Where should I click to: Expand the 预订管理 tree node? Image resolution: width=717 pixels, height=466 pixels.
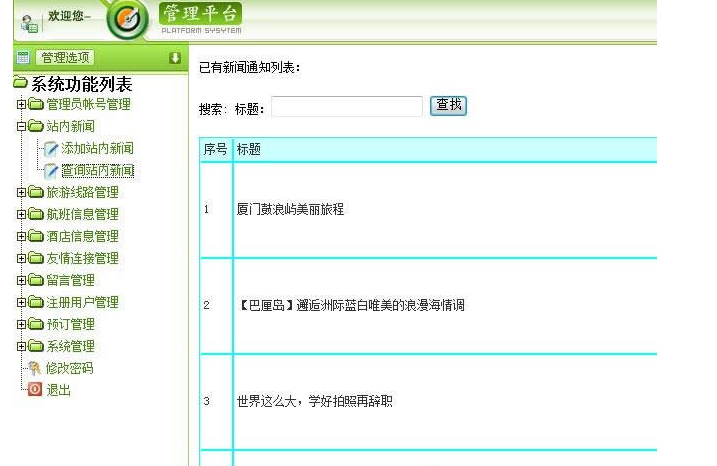click(21, 324)
